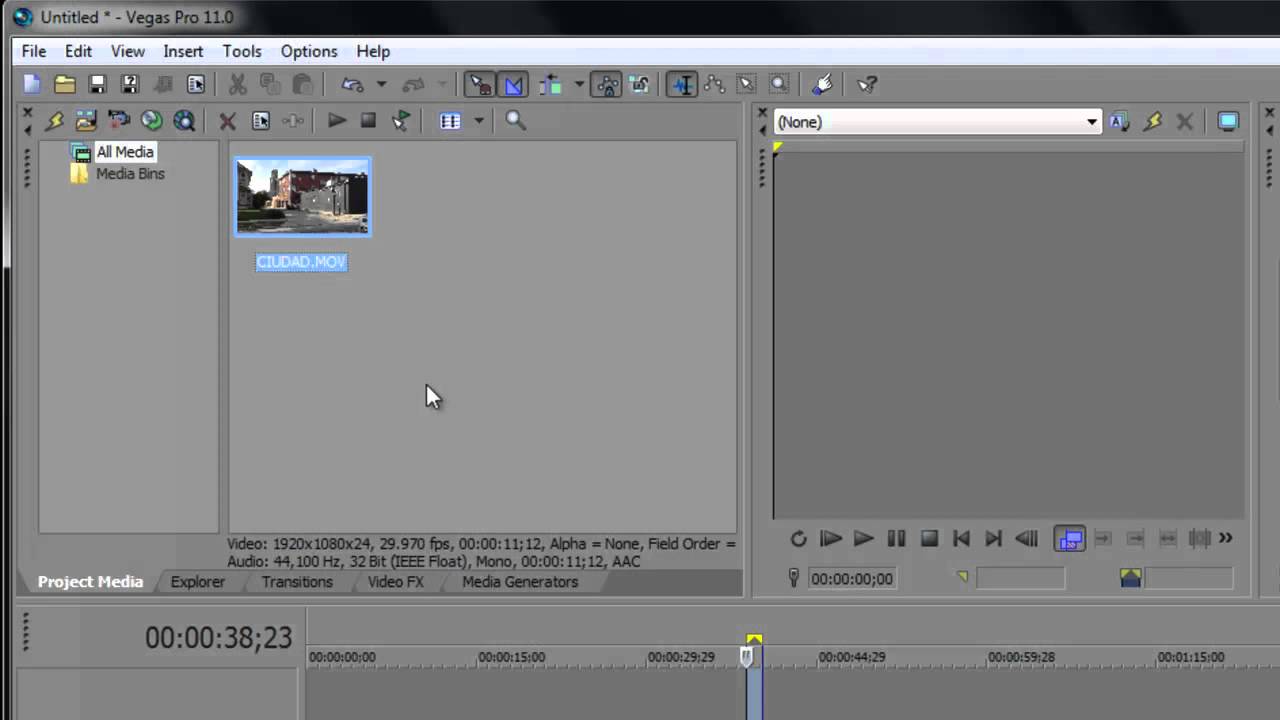Expand more Trimmer buttons chevron
The image size is (1280, 720).
click(1226, 539)
